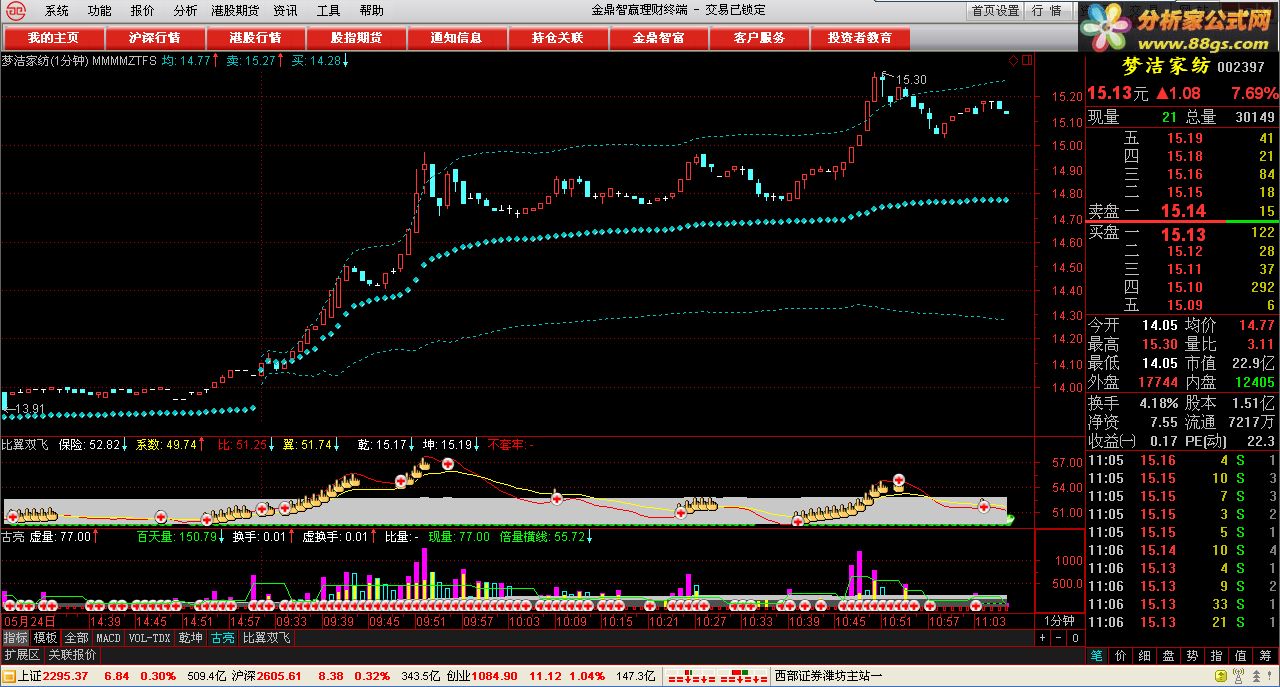
Task: Select the 模板 tab
Action: click(x=46, y=638)
